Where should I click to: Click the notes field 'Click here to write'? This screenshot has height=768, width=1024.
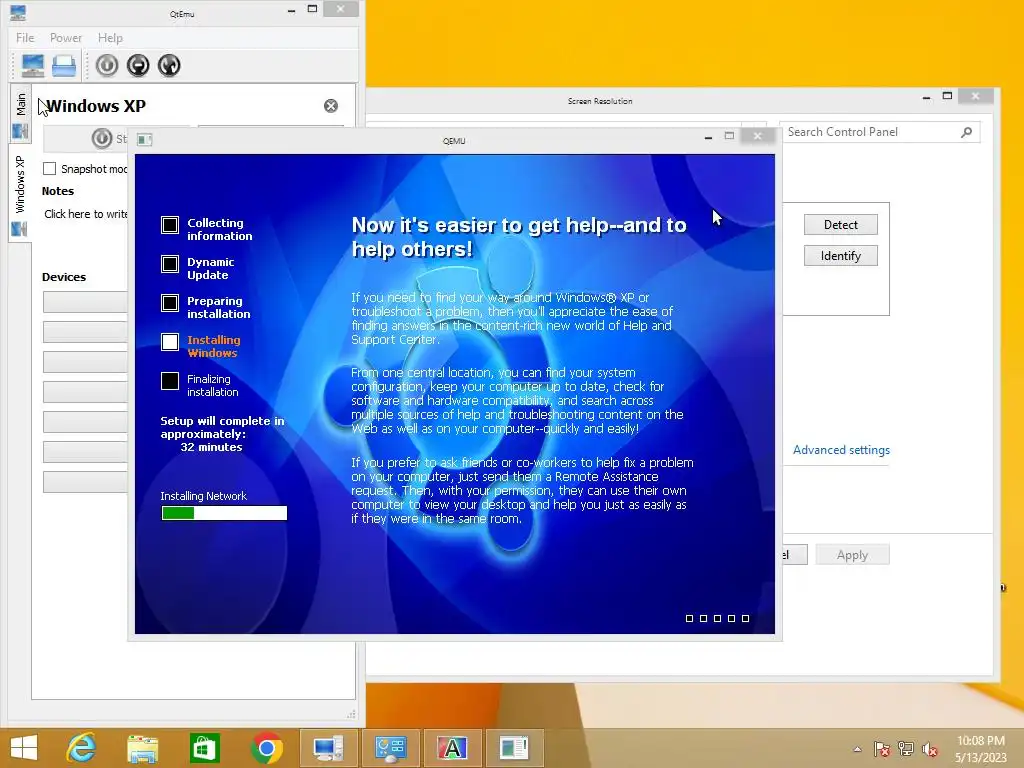(x=86, y=214)
